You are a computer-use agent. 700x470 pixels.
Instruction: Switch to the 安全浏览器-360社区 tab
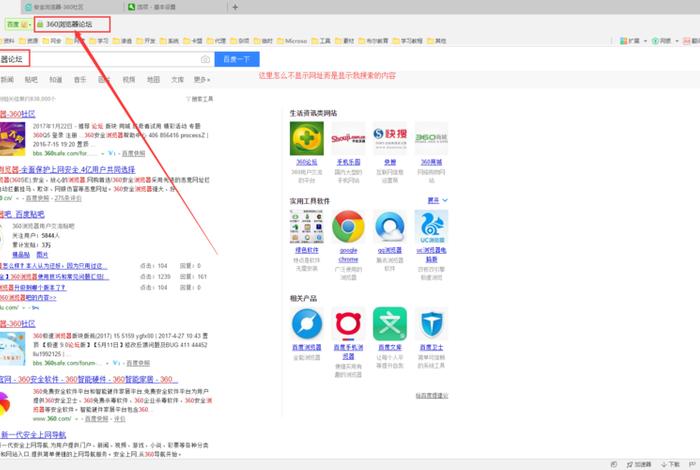tap(71, 7)
